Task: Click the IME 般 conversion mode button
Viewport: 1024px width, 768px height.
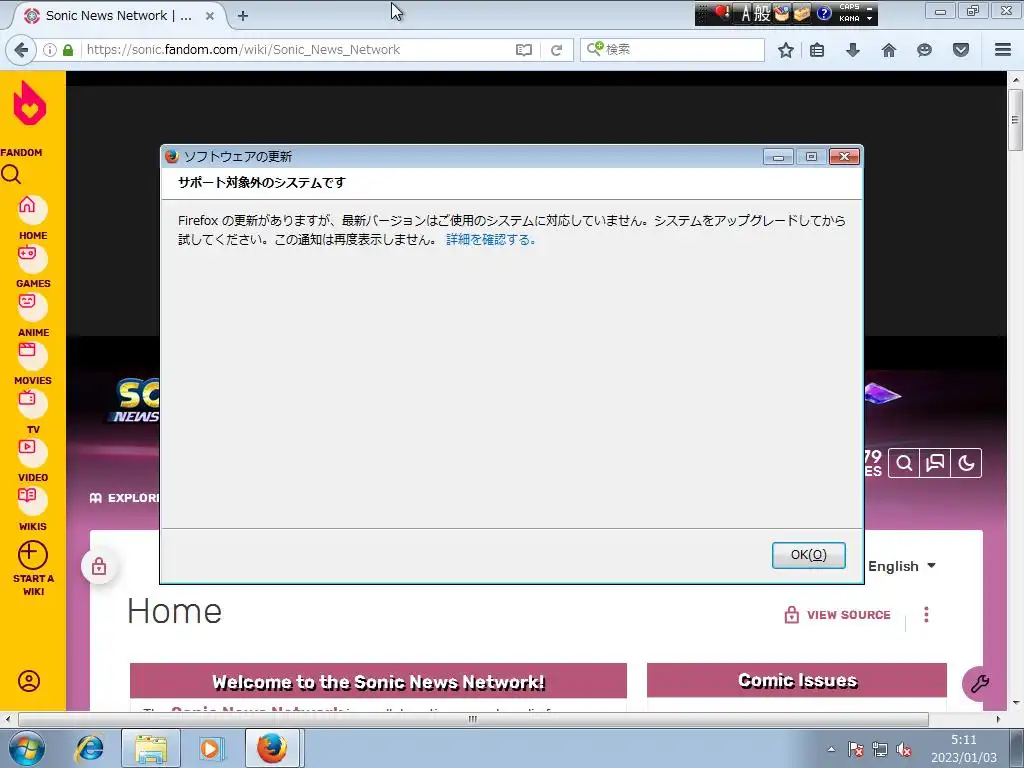Action: 762,13
